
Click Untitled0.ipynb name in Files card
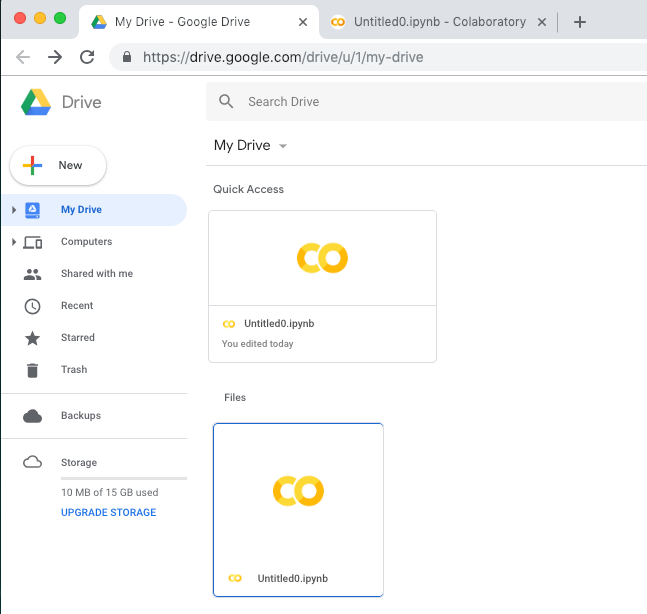coord(293,579)
